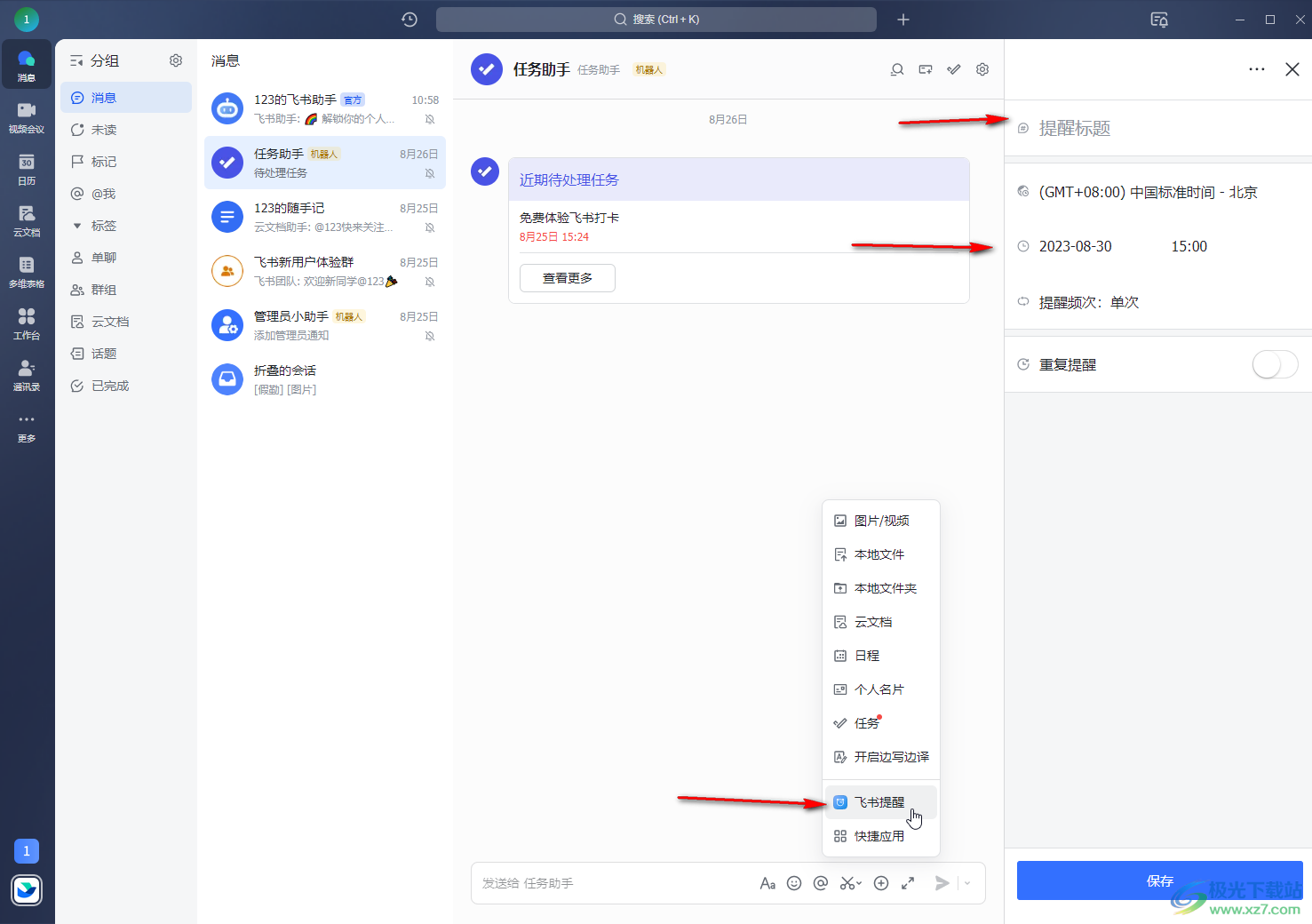Image resolution: width=1312 pixels, height=924 pixels.
Task: Open @我 mentions filter
Action: click(126, 194)
